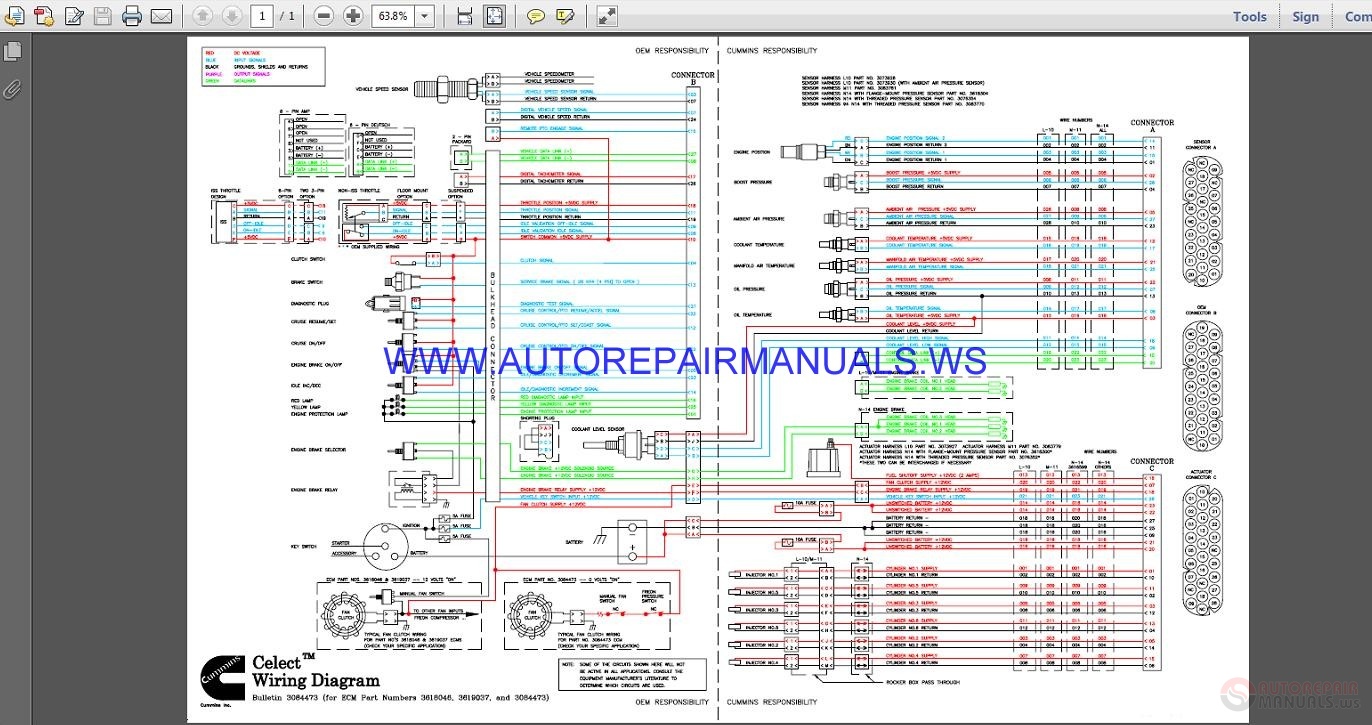Click the AMBIENT AIR PRESSURE label
This screenshot has height=725, width=1372.
759,218
